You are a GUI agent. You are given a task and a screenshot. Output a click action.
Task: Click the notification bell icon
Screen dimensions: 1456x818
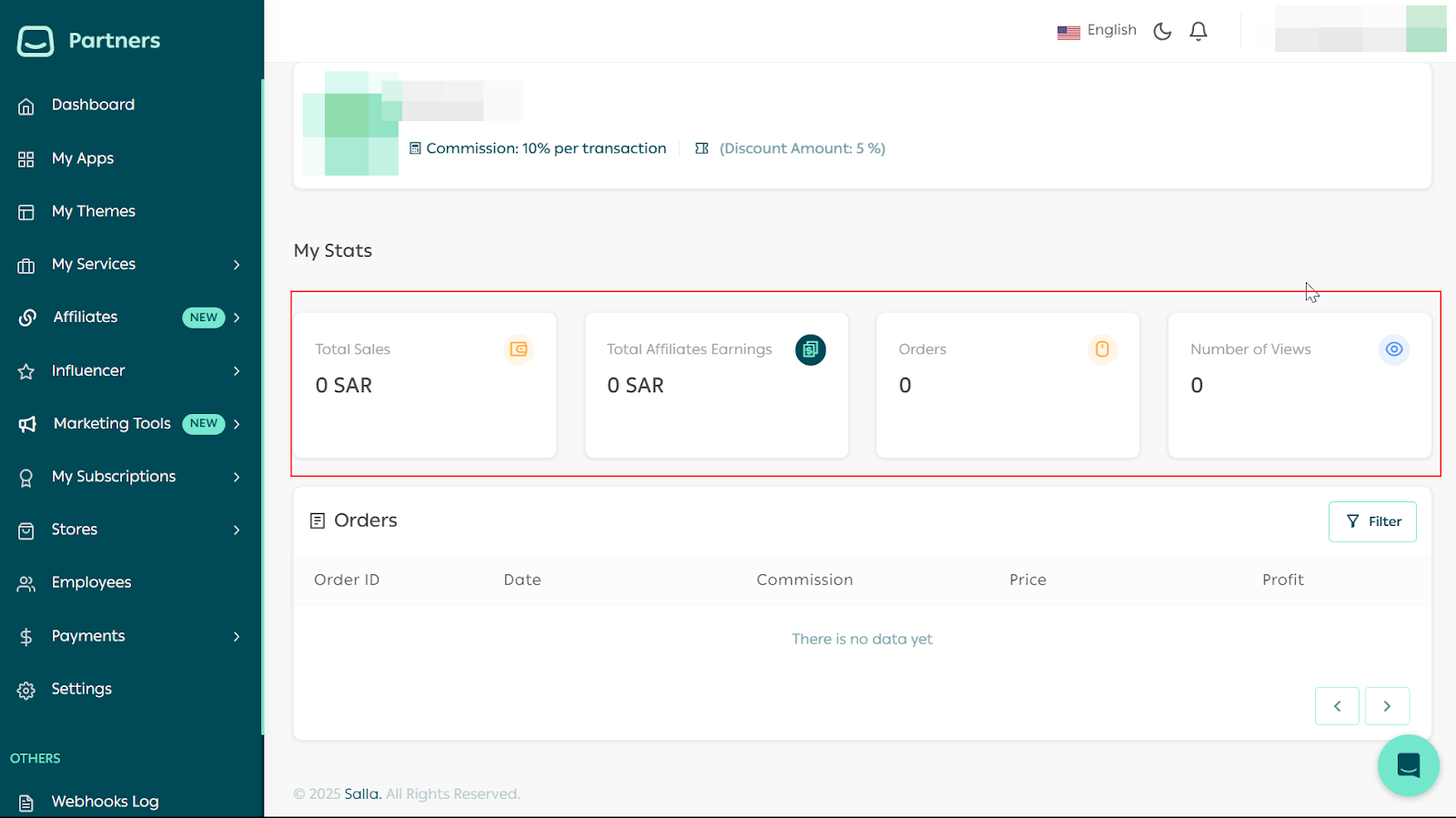(1198, 31)
